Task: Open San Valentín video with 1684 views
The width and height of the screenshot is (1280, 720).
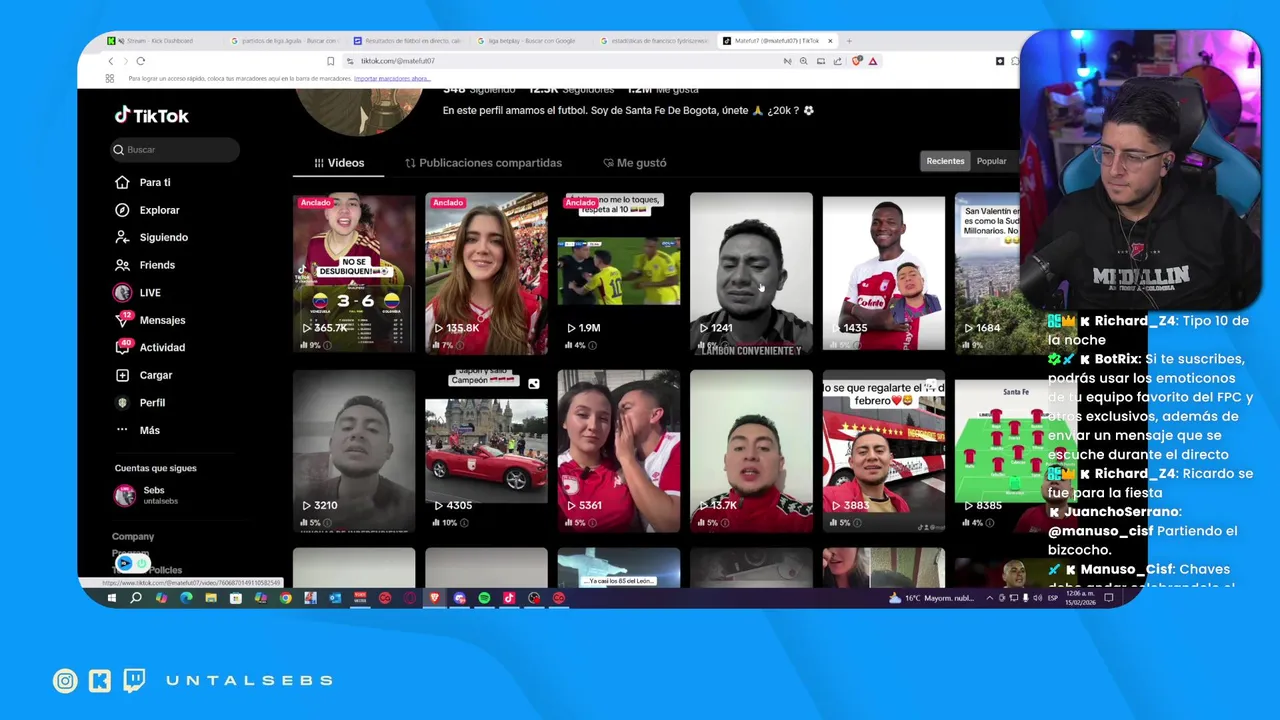Action: click(987, 273)
